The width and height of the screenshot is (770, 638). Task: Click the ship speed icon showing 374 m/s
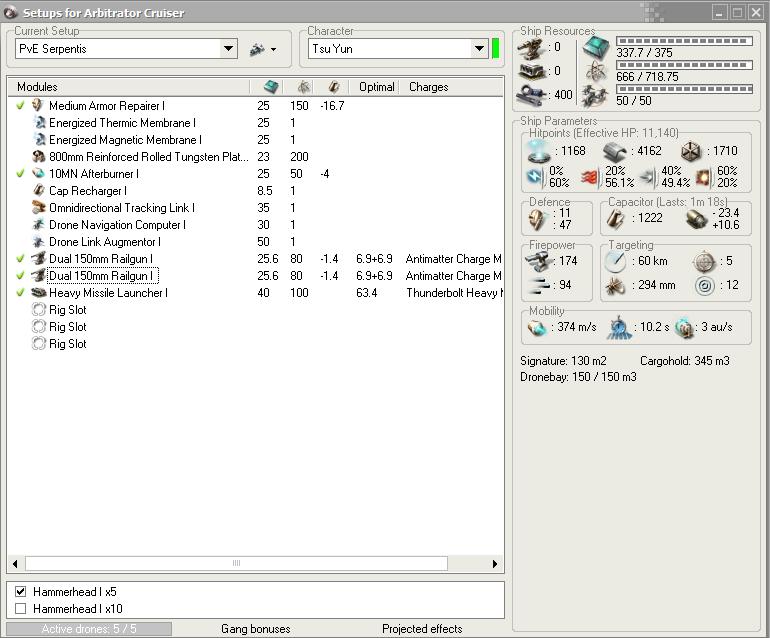coord(537,328)
